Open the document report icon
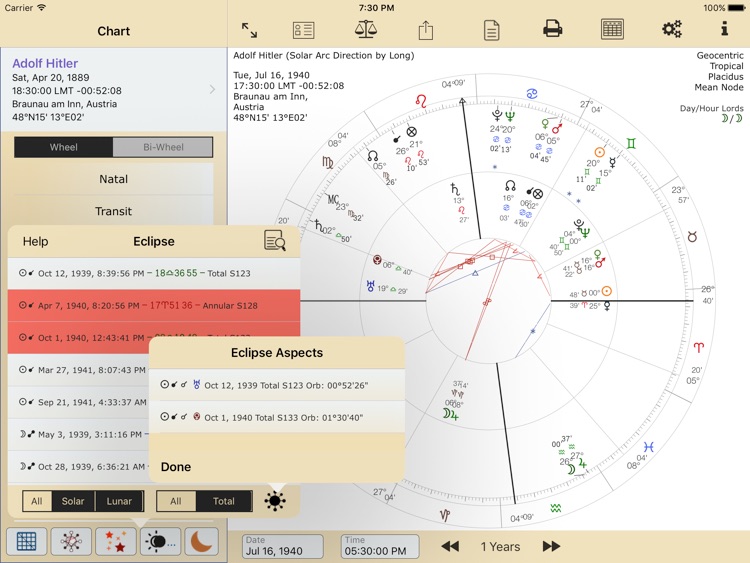750x563 pixels. point(492,31)
